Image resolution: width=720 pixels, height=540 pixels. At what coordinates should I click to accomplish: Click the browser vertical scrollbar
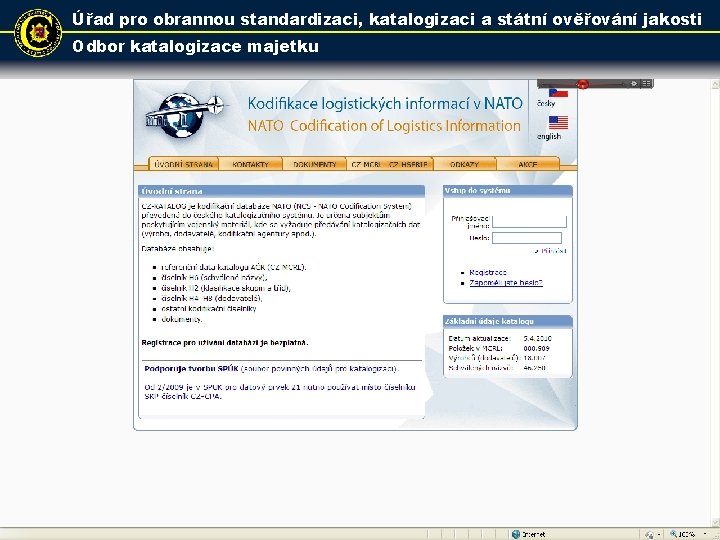(715, 303)
